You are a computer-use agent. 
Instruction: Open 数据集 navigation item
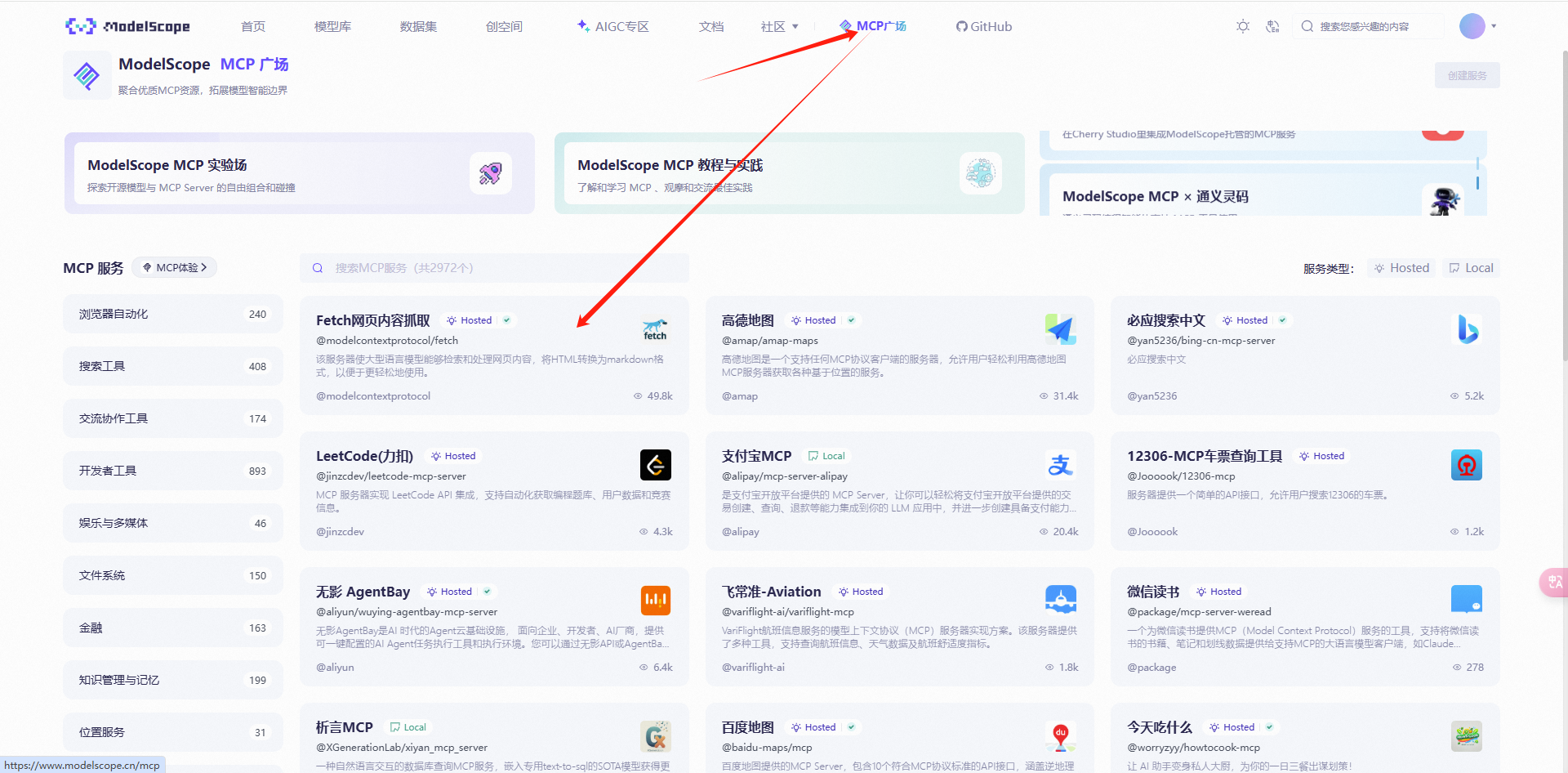tap(418, 26)
